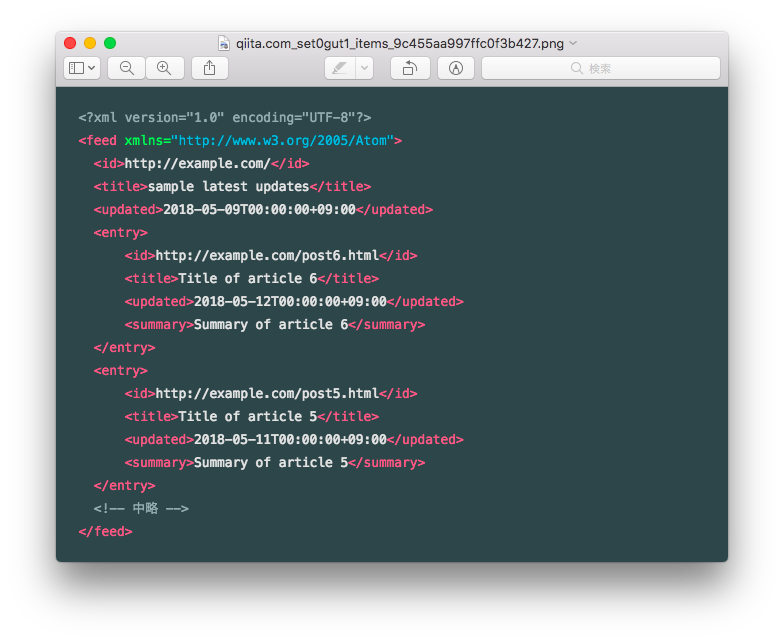
Task: Click the search magnifier icon in the field
Action: (x=576, y=68)
